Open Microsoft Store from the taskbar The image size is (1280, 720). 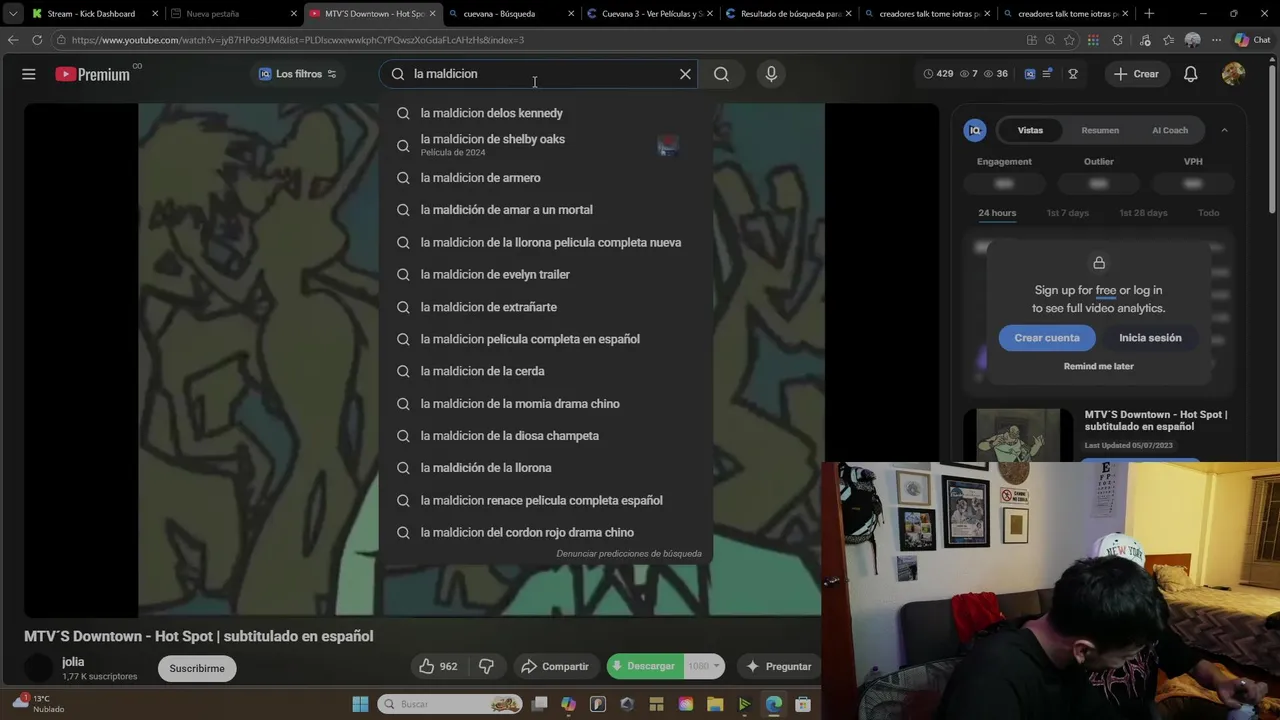(802, 704)
